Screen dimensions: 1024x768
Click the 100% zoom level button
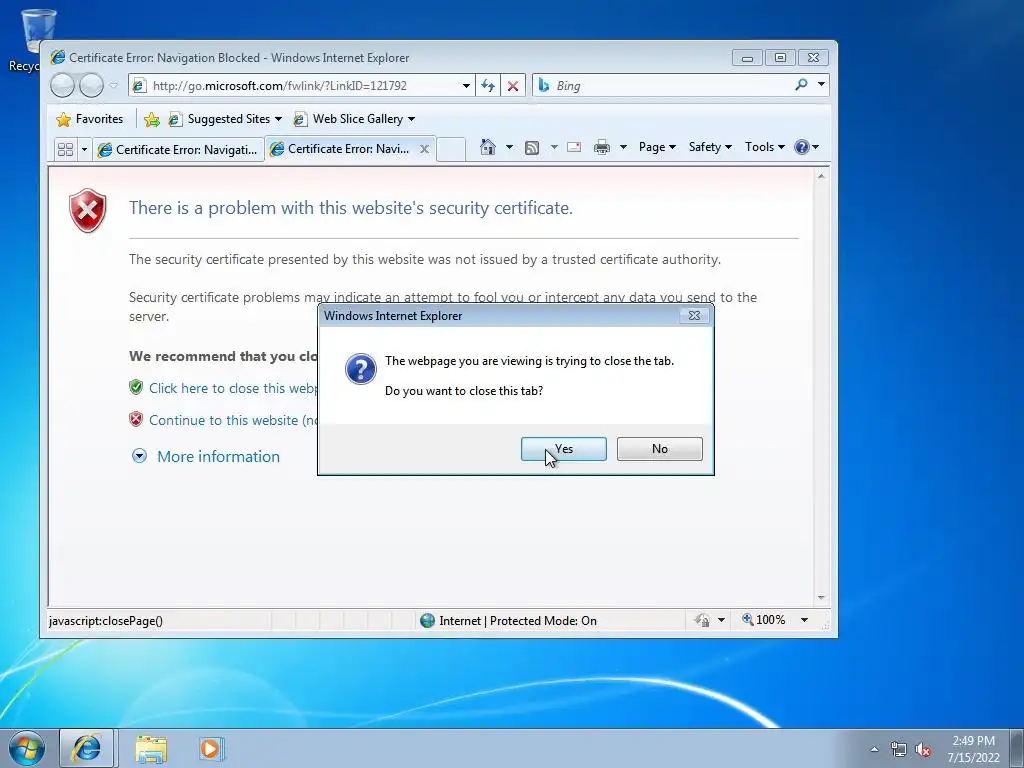coord(763,620)
